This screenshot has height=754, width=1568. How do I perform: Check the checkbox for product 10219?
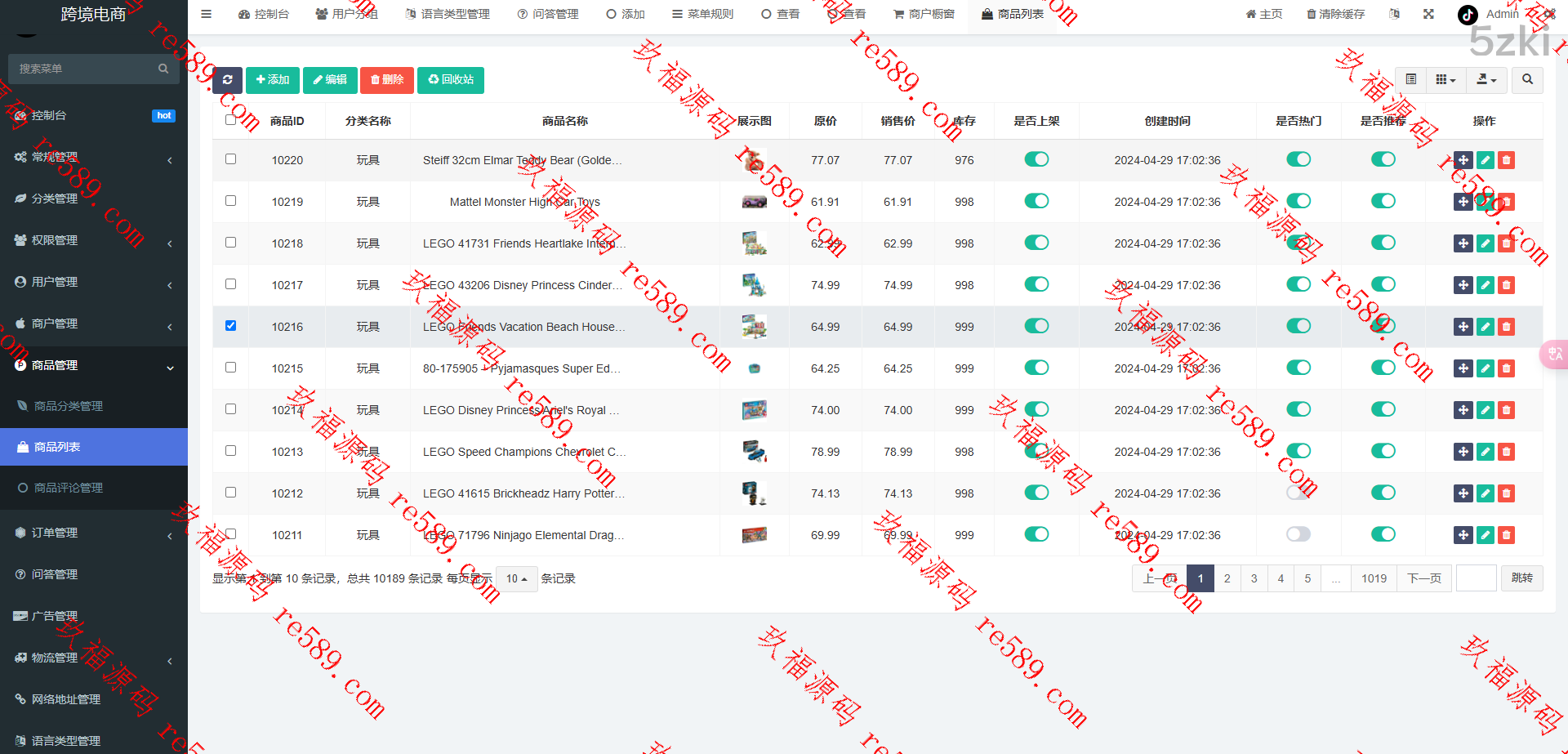(x=230, y=201)
